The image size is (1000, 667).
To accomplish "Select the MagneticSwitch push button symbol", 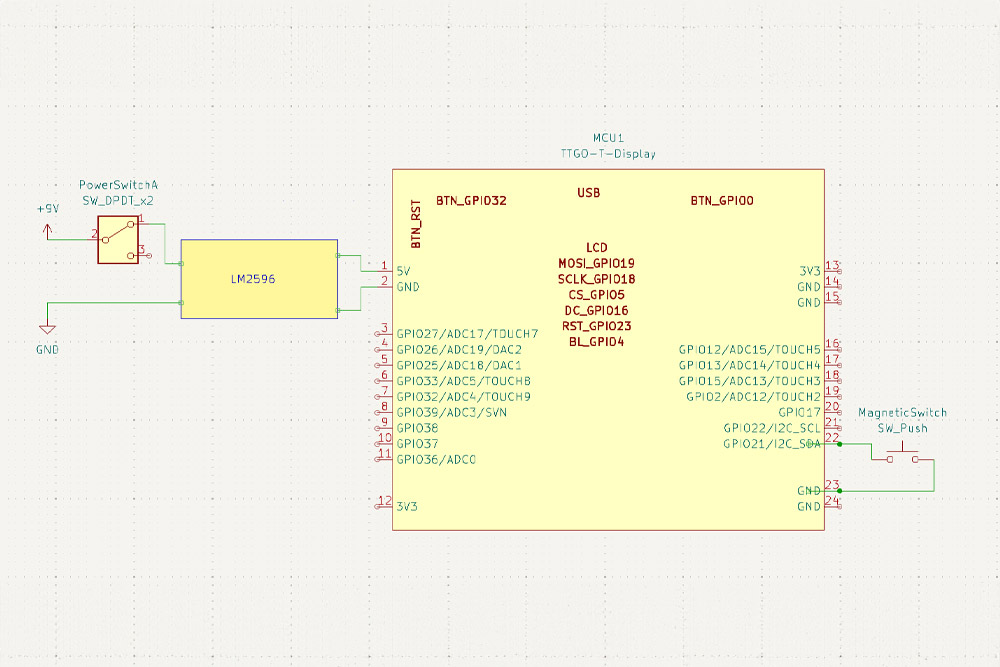I will 903,458.
